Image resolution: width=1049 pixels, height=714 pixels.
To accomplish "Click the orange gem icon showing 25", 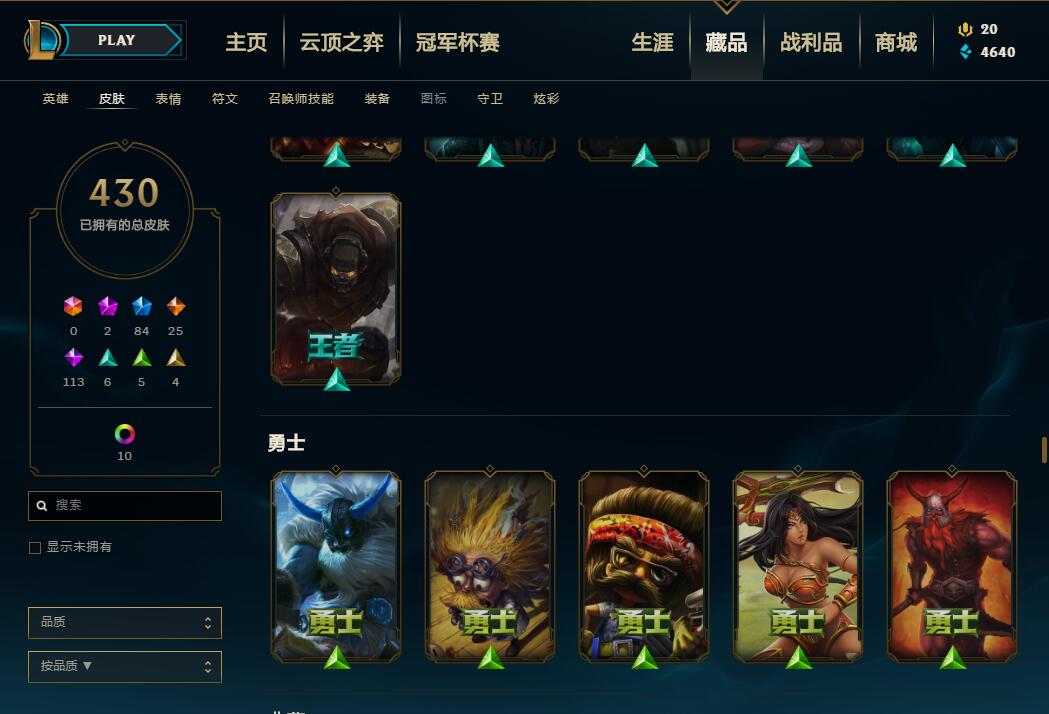I will (175, 306).
